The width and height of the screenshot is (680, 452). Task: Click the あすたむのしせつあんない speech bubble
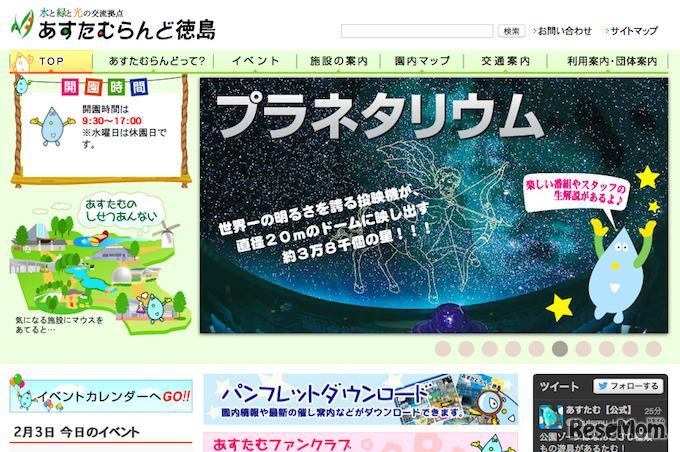121,210
